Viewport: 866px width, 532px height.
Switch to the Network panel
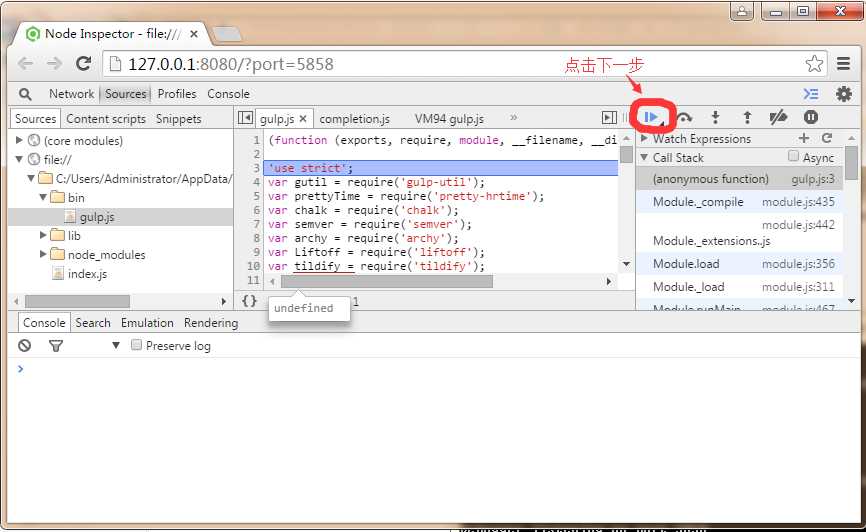(x=71, y=94)
